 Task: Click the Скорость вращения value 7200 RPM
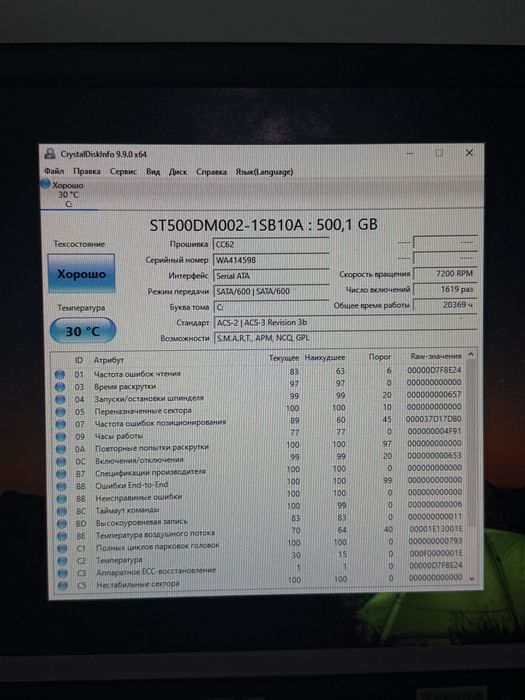point(445,273)
